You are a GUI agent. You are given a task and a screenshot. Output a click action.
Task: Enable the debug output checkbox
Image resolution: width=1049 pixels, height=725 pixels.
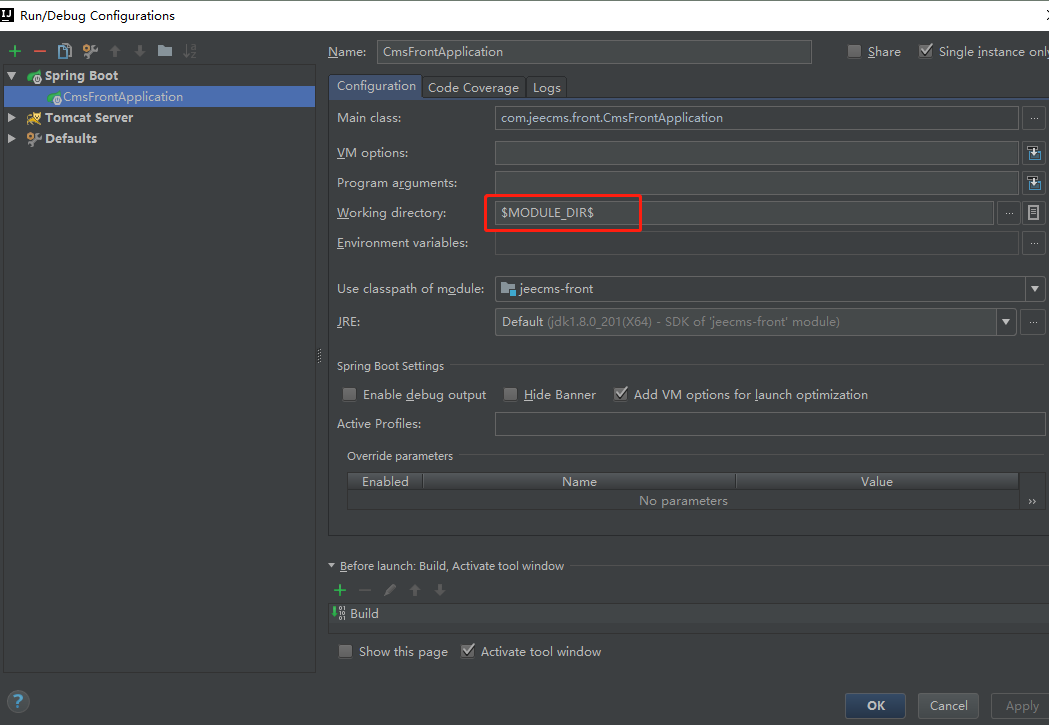pos(349,395)
